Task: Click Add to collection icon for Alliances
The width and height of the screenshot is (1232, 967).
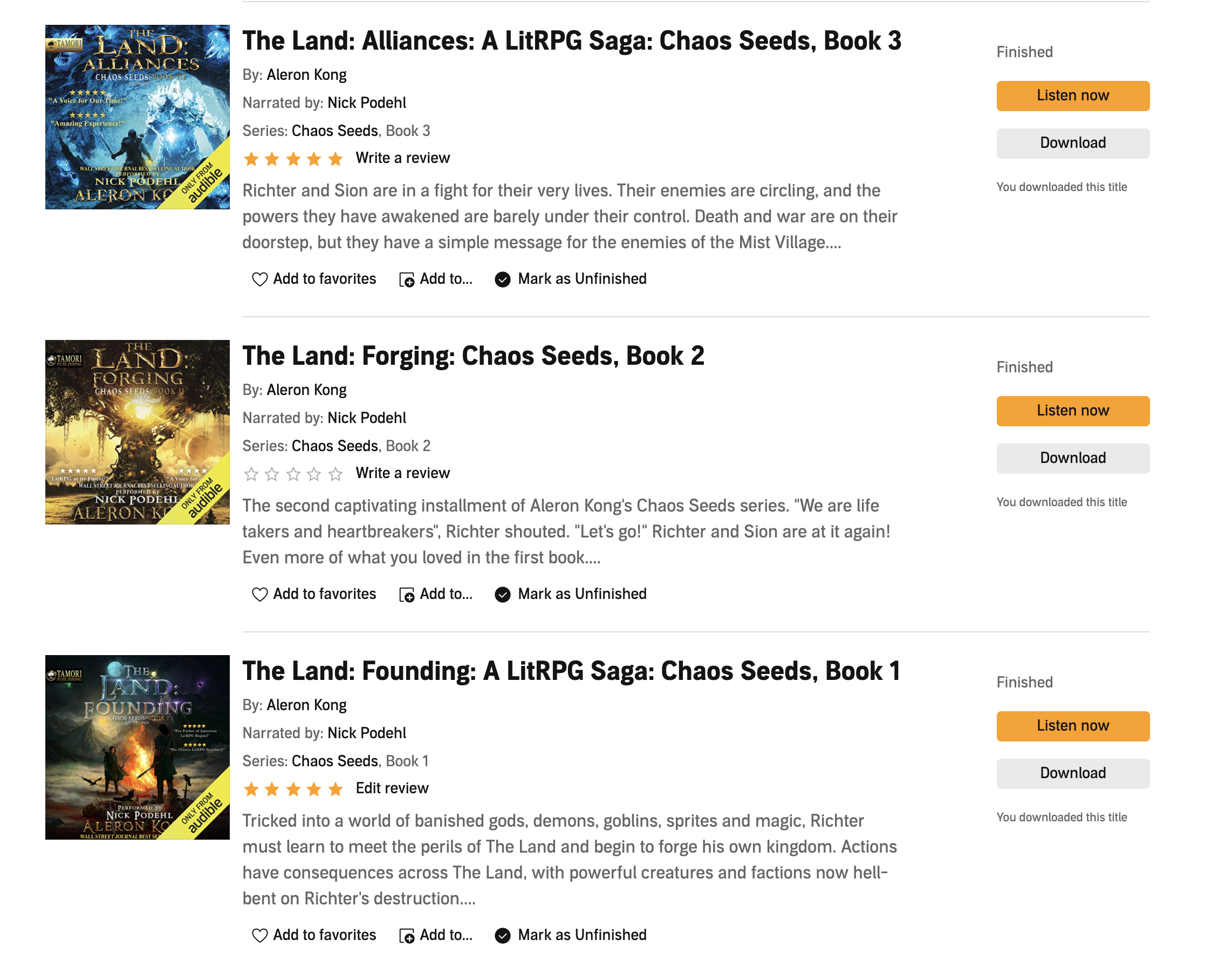Action: pyautogui.click(x=406, y=280)
